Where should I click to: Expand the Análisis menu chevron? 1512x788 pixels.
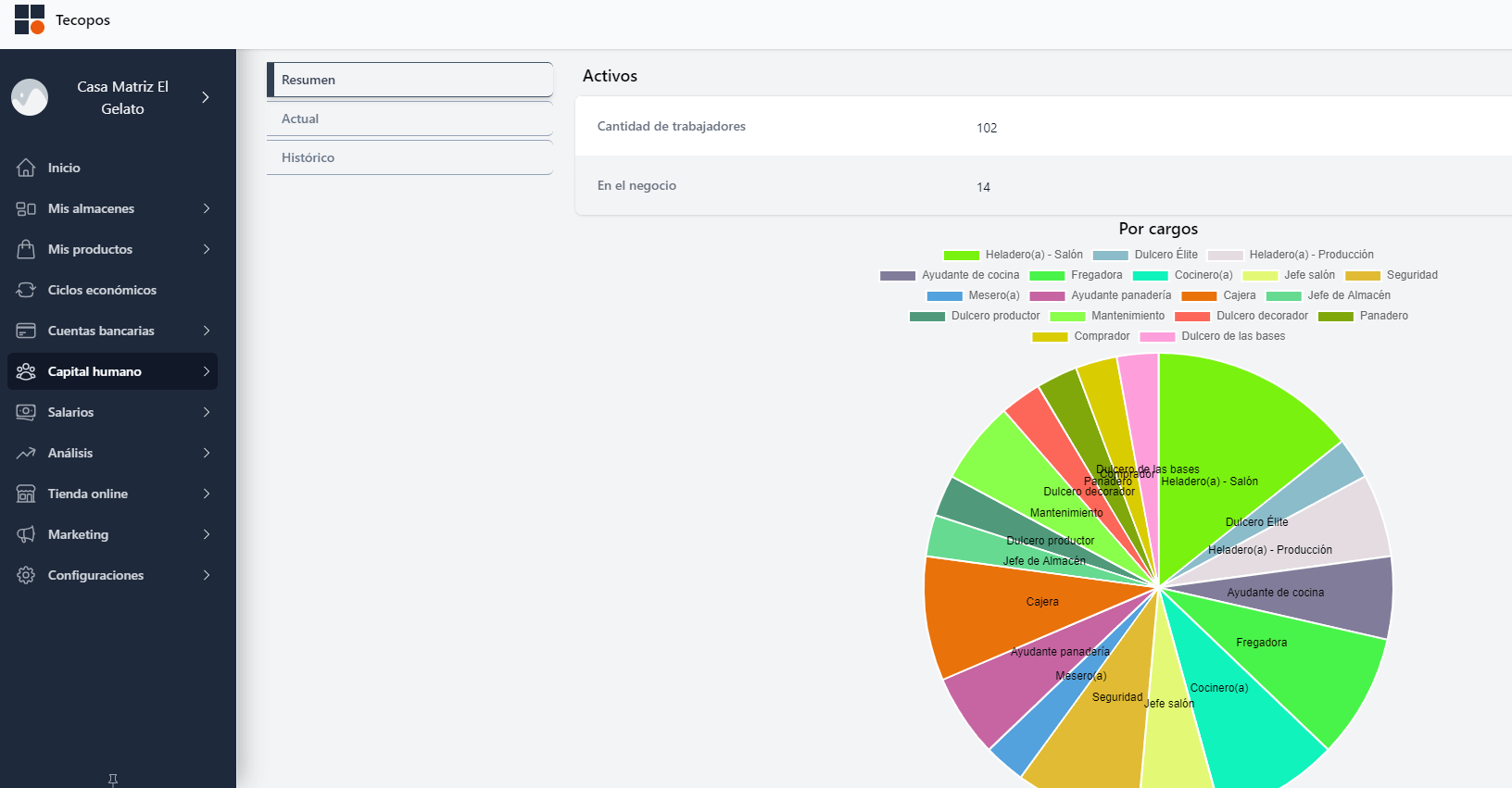(x=206, y=453)
